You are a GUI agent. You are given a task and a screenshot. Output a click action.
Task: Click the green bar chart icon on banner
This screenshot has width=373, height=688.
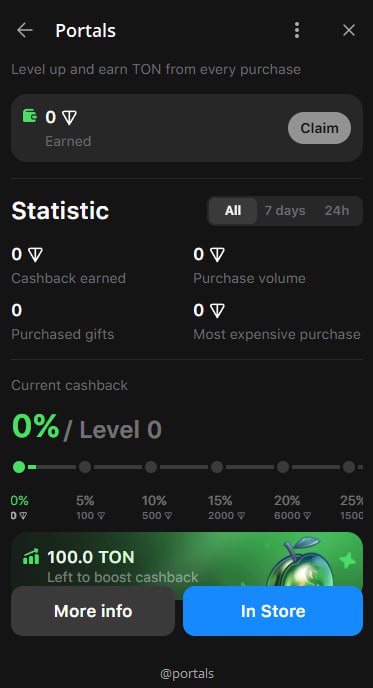click(31, 557)
